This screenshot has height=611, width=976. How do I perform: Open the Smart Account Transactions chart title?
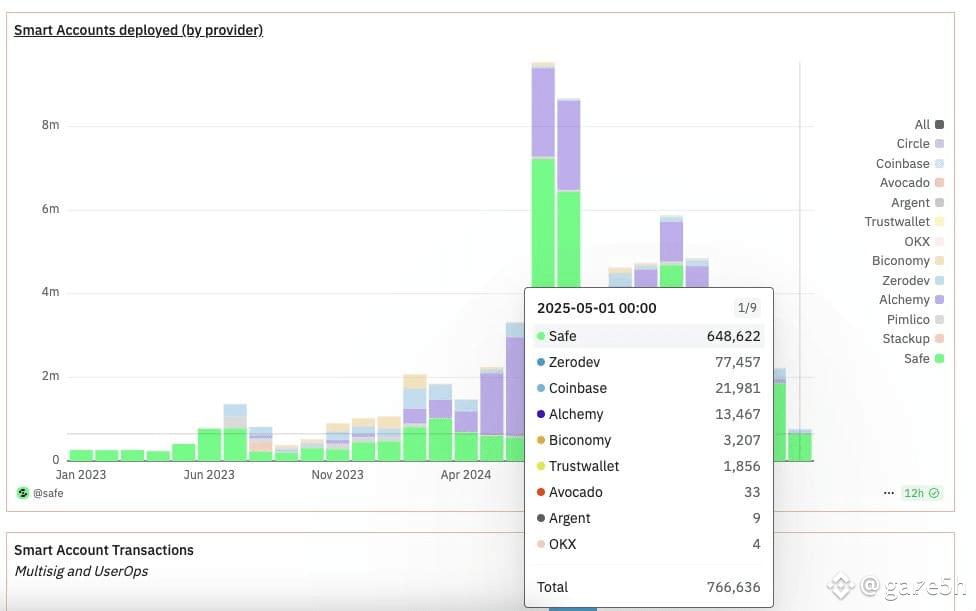pyautogui.click(x=104, y=550)
